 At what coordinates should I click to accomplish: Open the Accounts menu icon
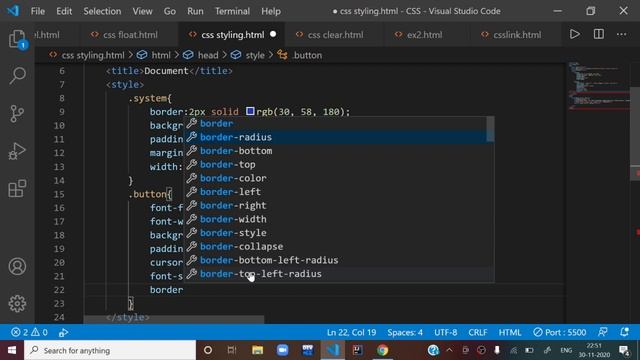(17, 267)
